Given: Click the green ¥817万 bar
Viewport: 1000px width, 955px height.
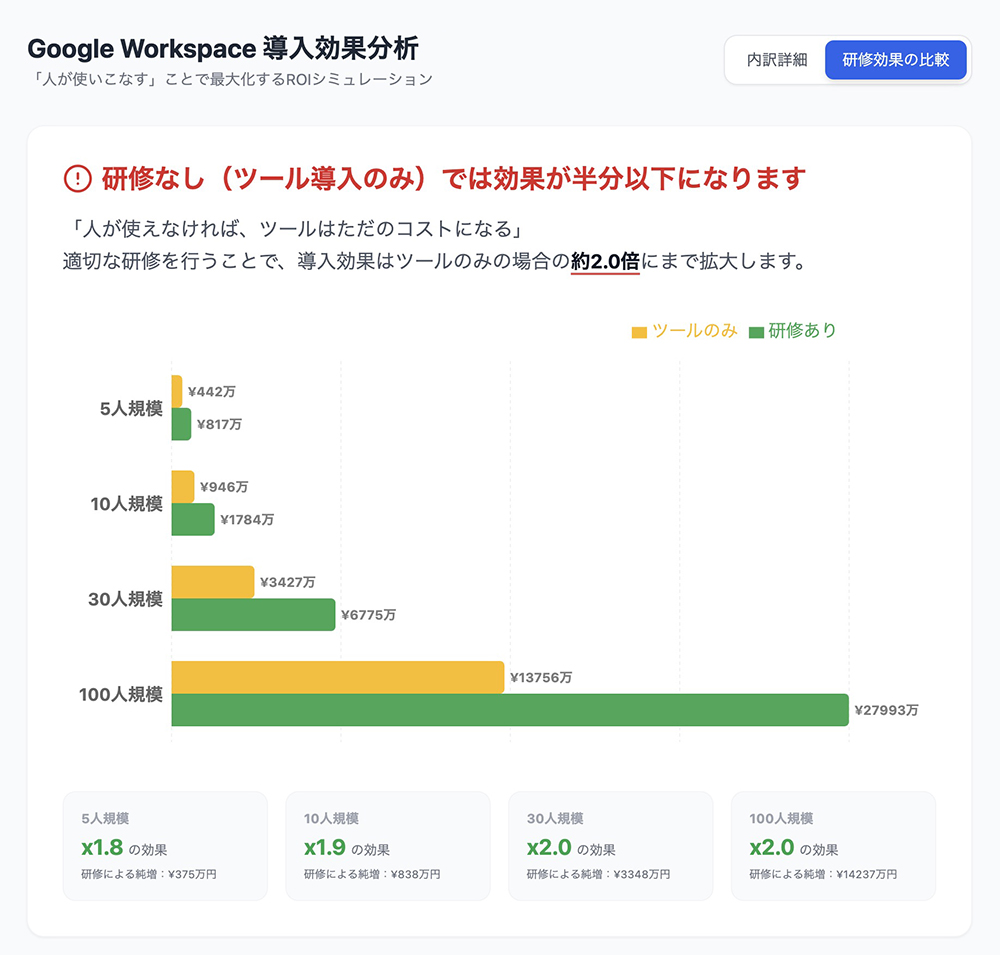Looking at the screenshot, I should tap(181, 424).
